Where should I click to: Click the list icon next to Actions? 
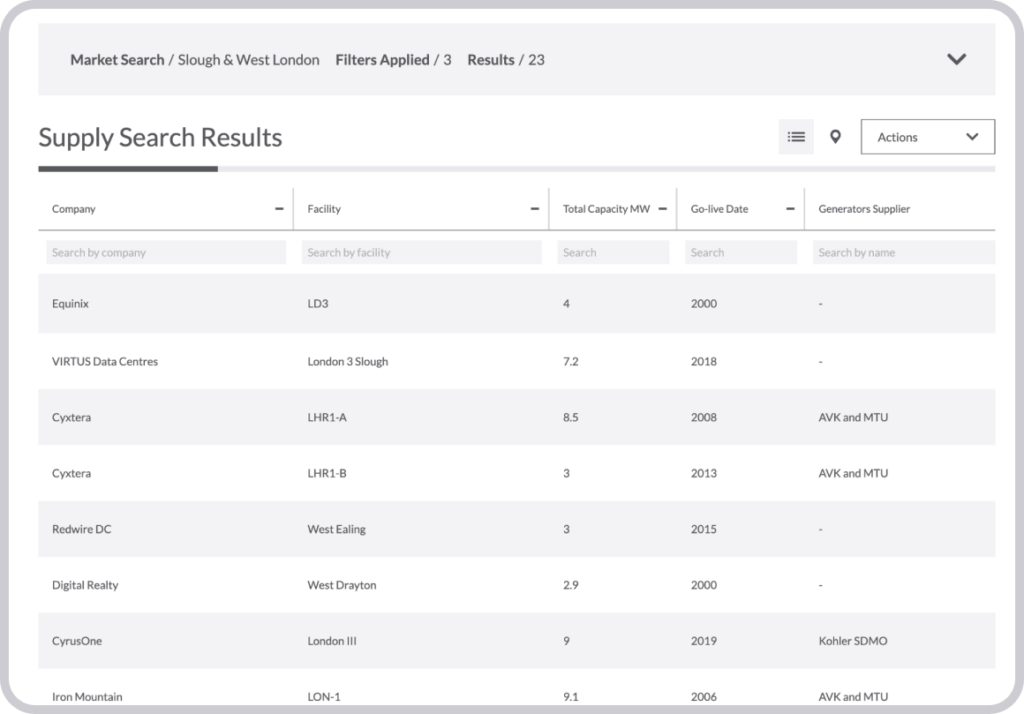[x=796, y=136]
